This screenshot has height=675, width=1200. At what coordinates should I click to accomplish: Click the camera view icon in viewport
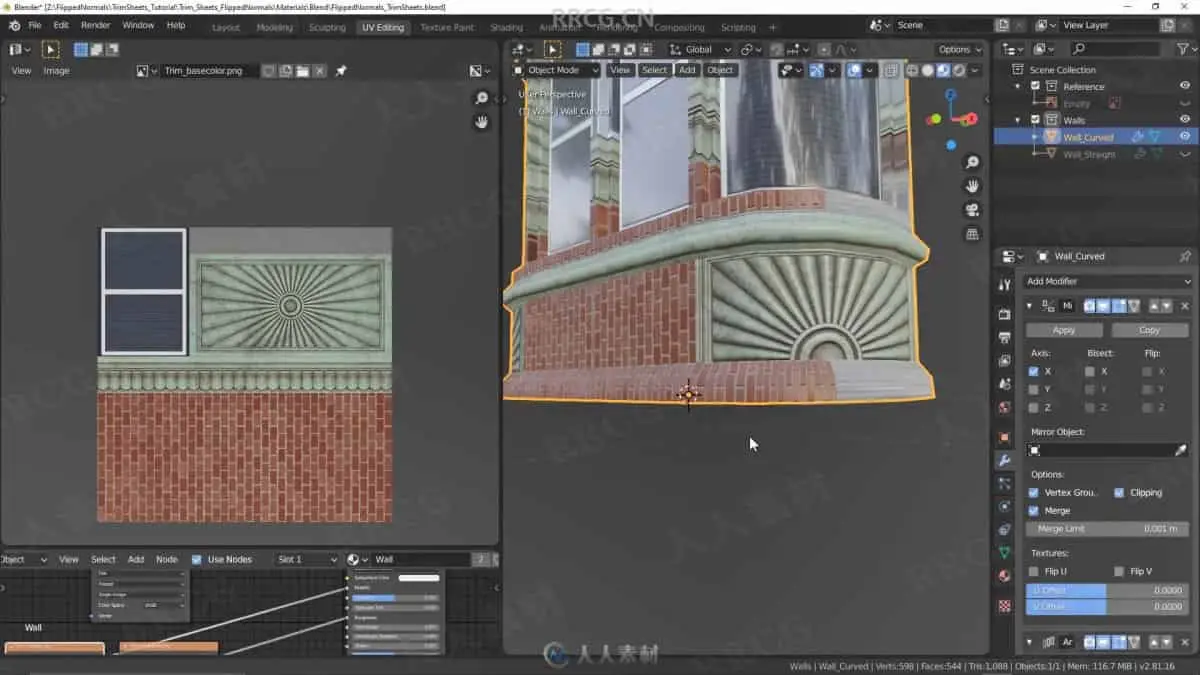click(972, 210)
